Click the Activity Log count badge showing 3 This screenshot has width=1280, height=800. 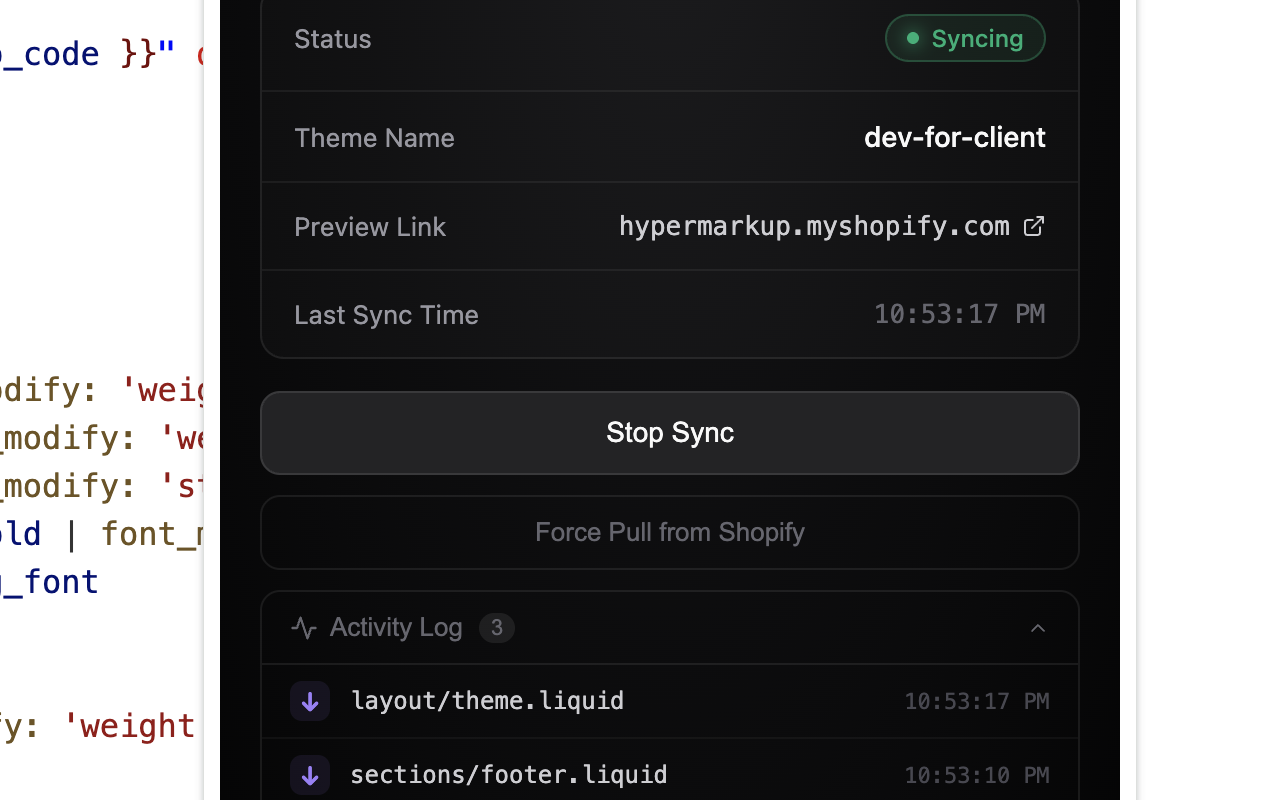pos(497,628)
